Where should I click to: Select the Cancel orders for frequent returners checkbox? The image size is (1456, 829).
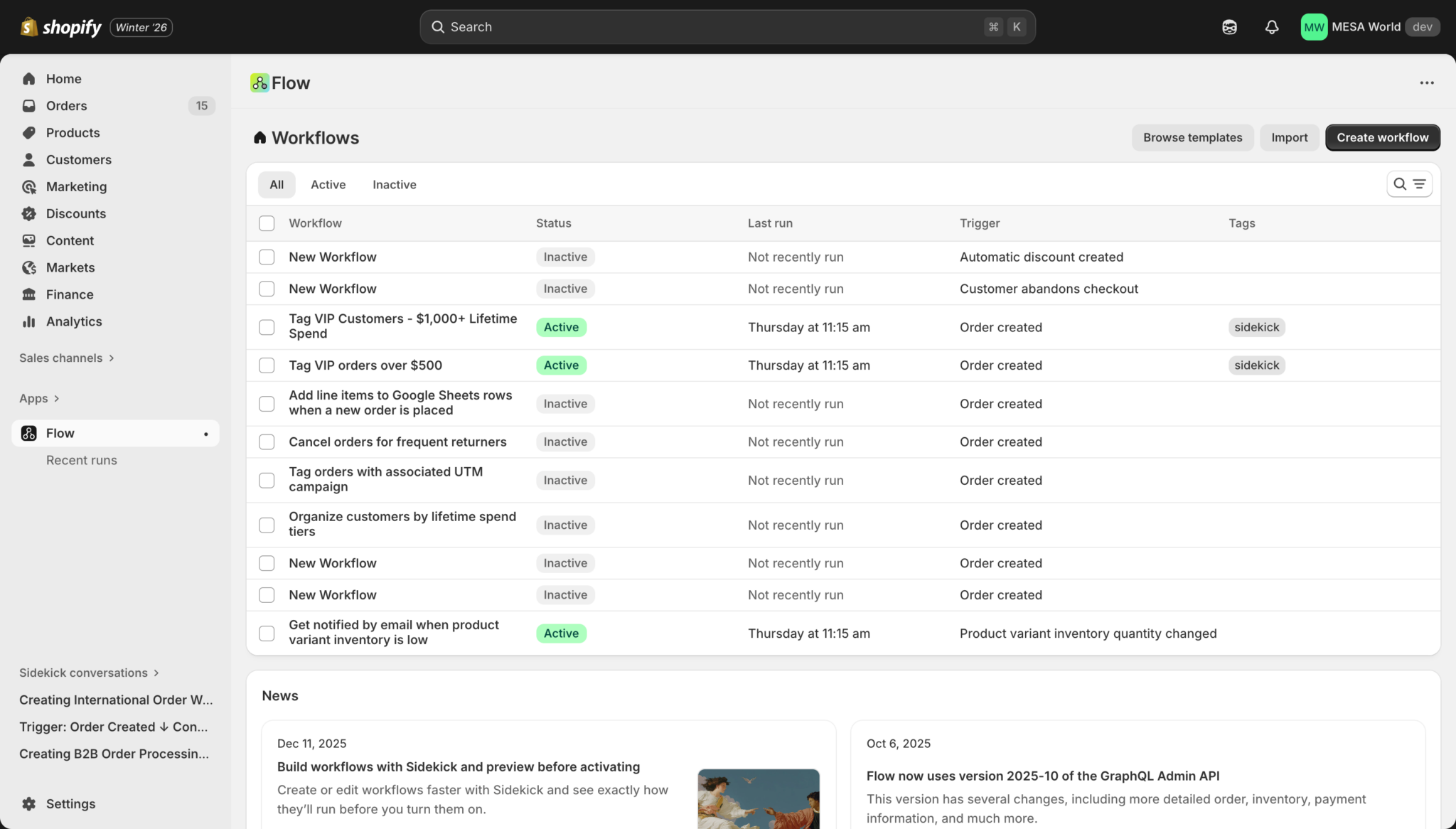[x=267, y=442]
